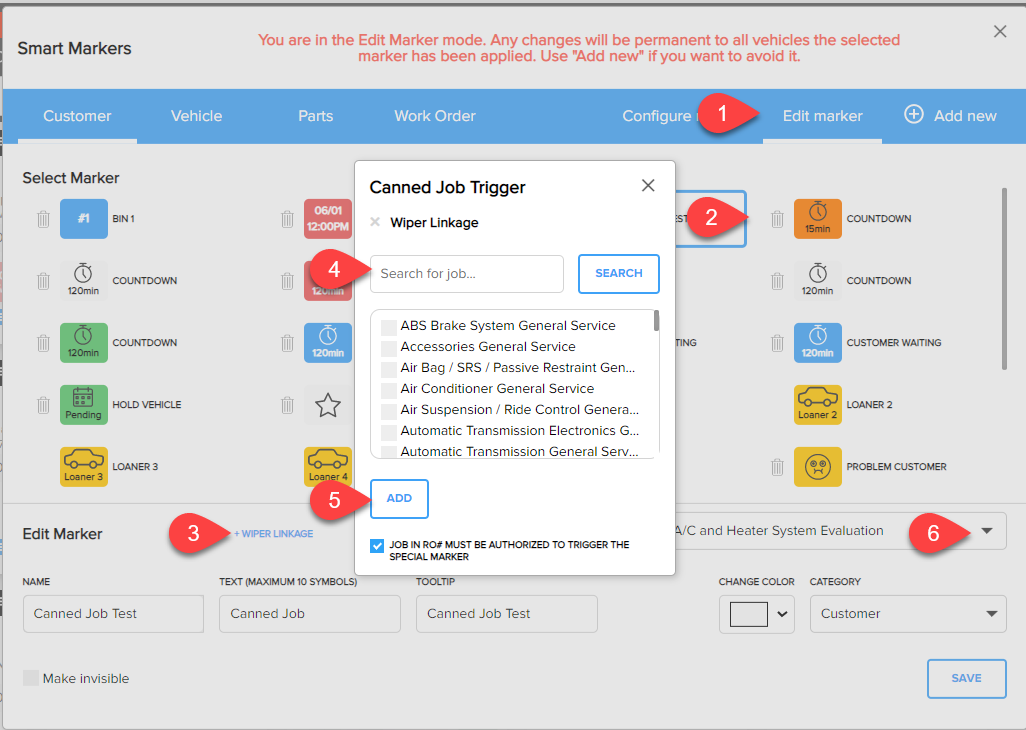The image size is (1026, 730).
Task: Open the Work Order tab
Action: pyautogui.click(x=434, y=116)
